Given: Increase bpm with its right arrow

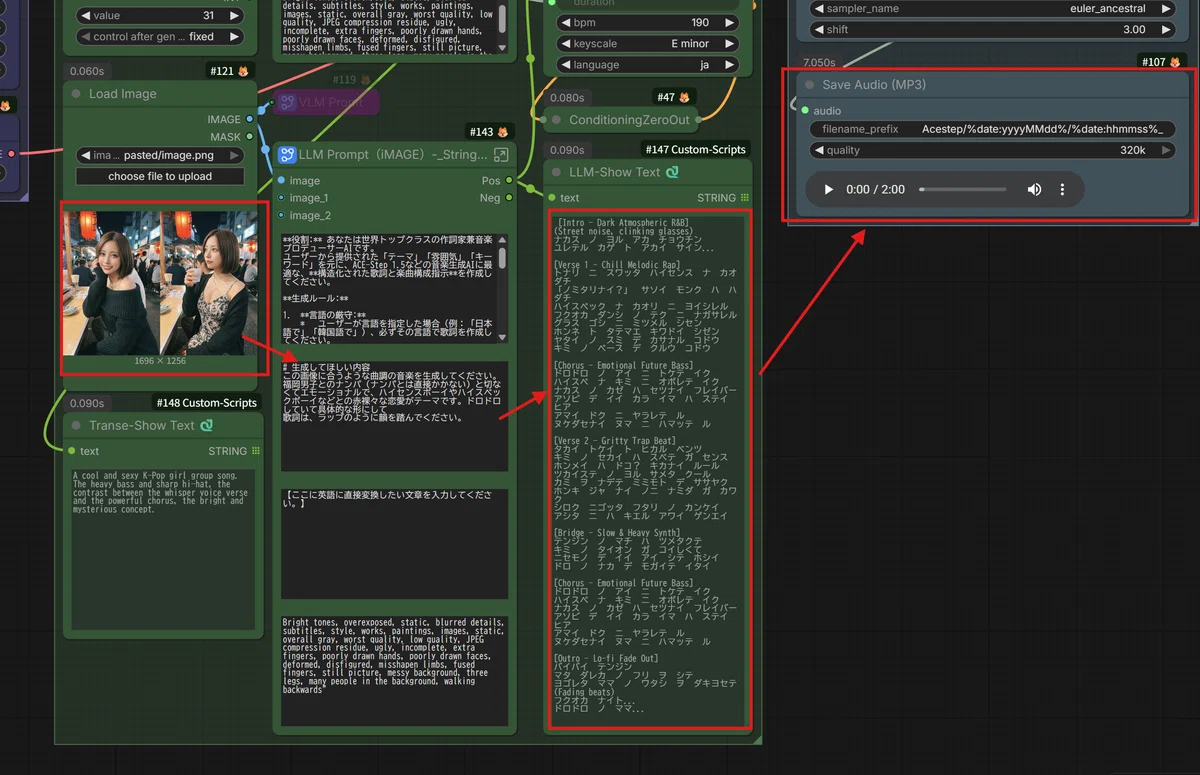Looking at the screenshot, I should pyautogui.click(x=730, y=22).
